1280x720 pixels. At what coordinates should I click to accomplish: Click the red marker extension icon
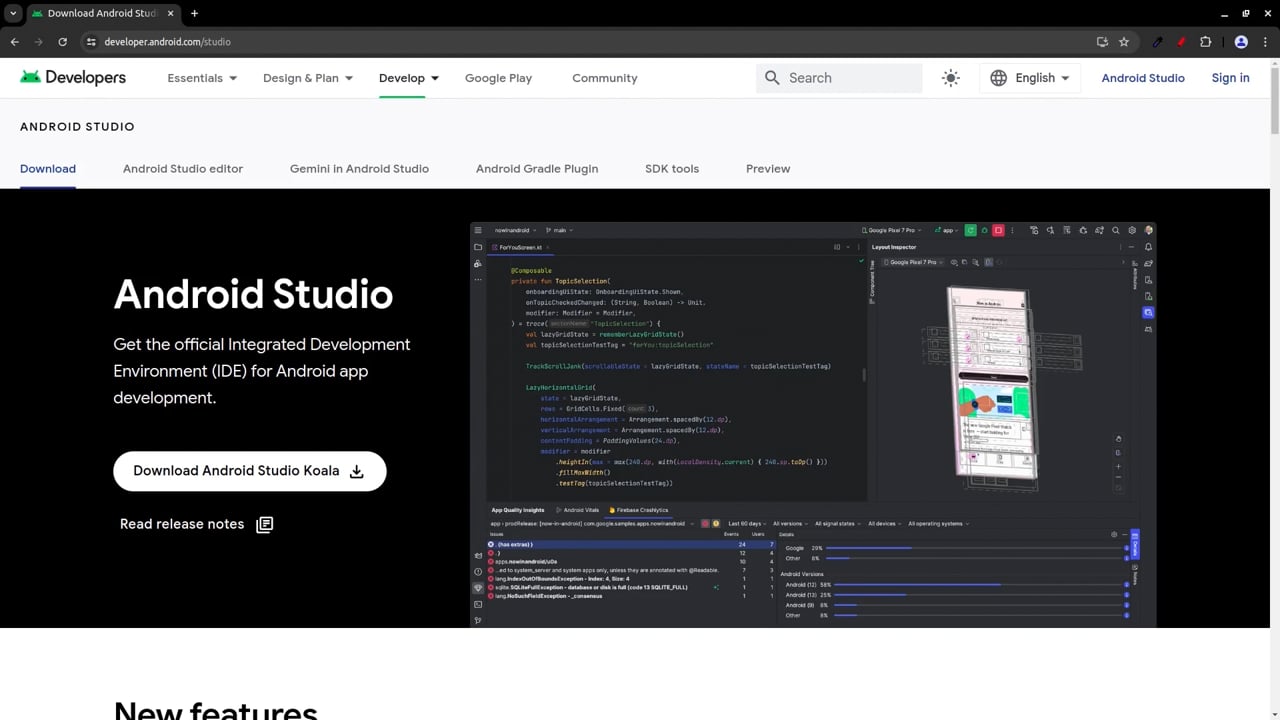click(1181, 42)
